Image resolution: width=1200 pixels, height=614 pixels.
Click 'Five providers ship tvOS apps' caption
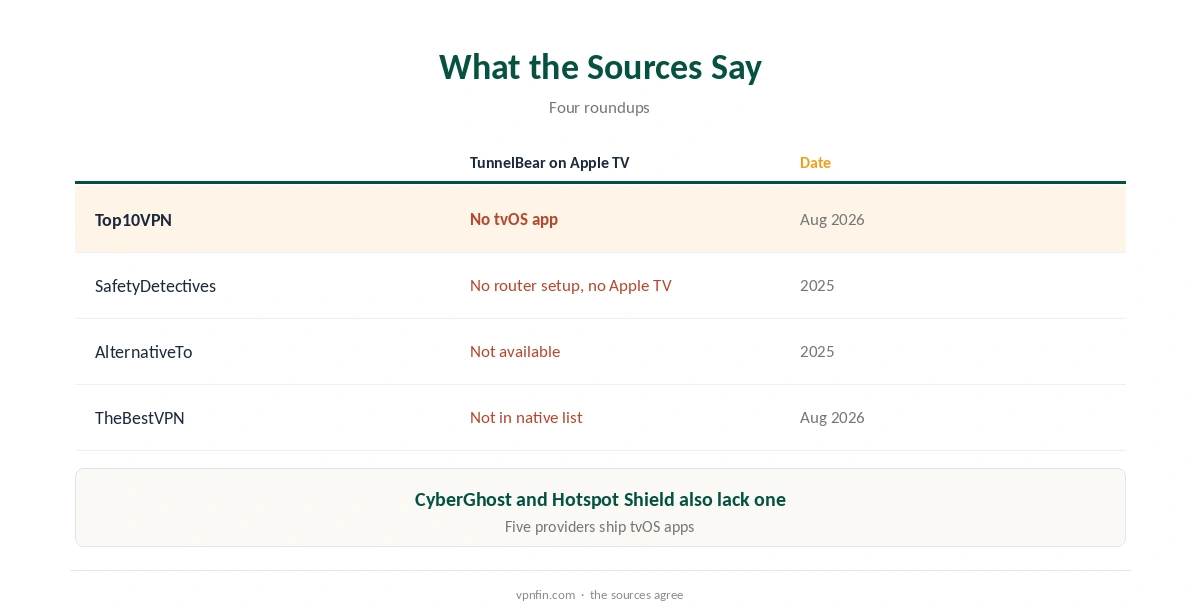(x=599, y=526)
